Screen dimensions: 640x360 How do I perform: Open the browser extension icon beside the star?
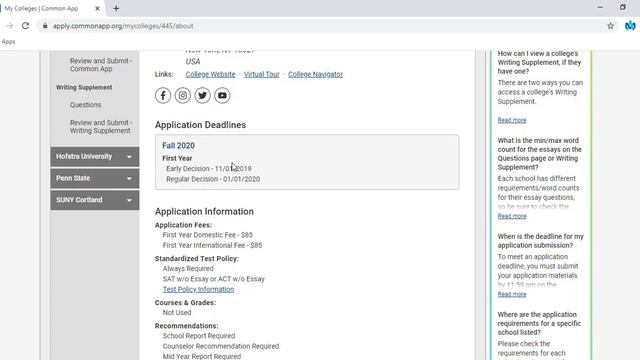[630, 26]
